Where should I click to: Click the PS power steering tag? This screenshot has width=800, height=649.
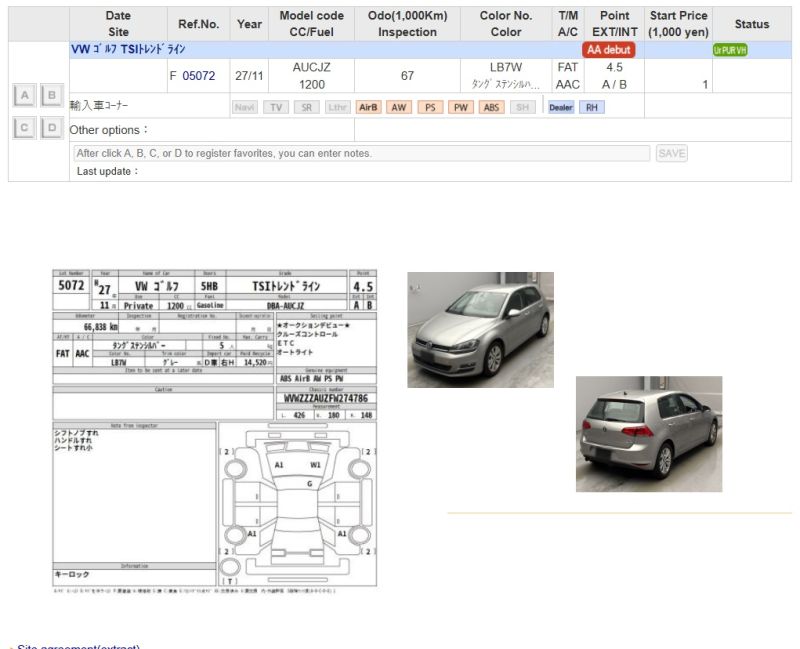[x=430, y=107]
